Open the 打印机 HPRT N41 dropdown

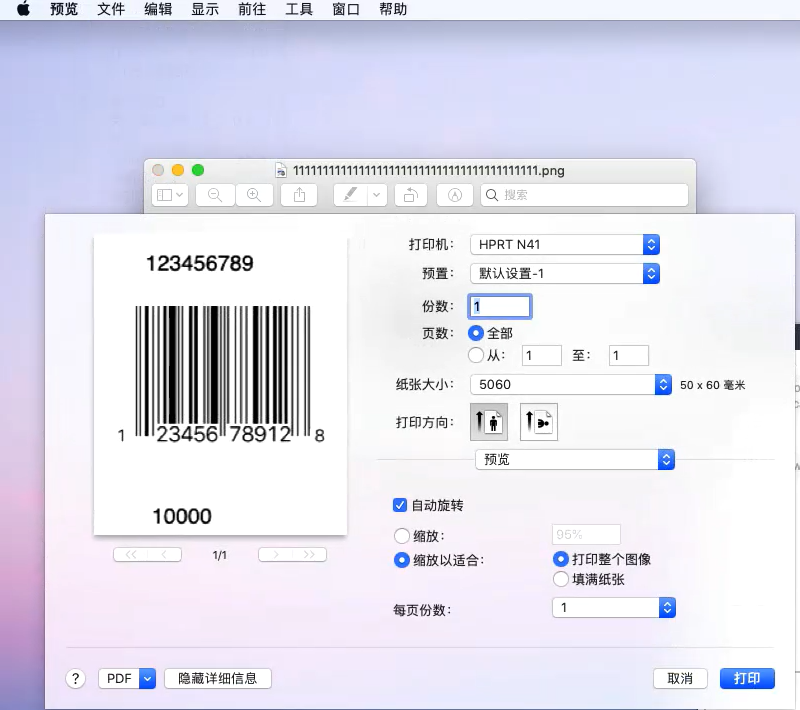coord(565,244)
